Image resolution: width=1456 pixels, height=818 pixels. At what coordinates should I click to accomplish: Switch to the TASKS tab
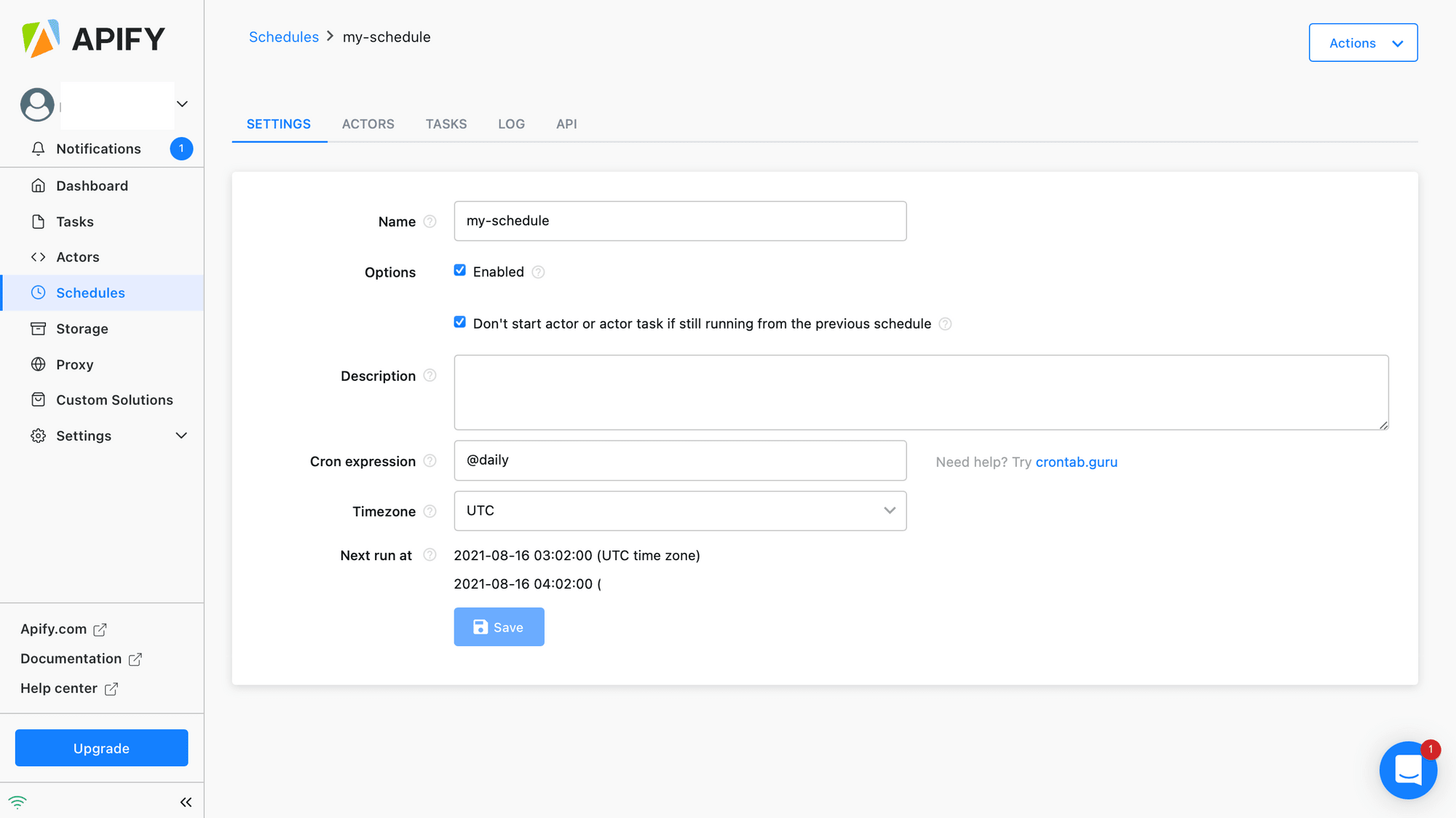point(446,124)
